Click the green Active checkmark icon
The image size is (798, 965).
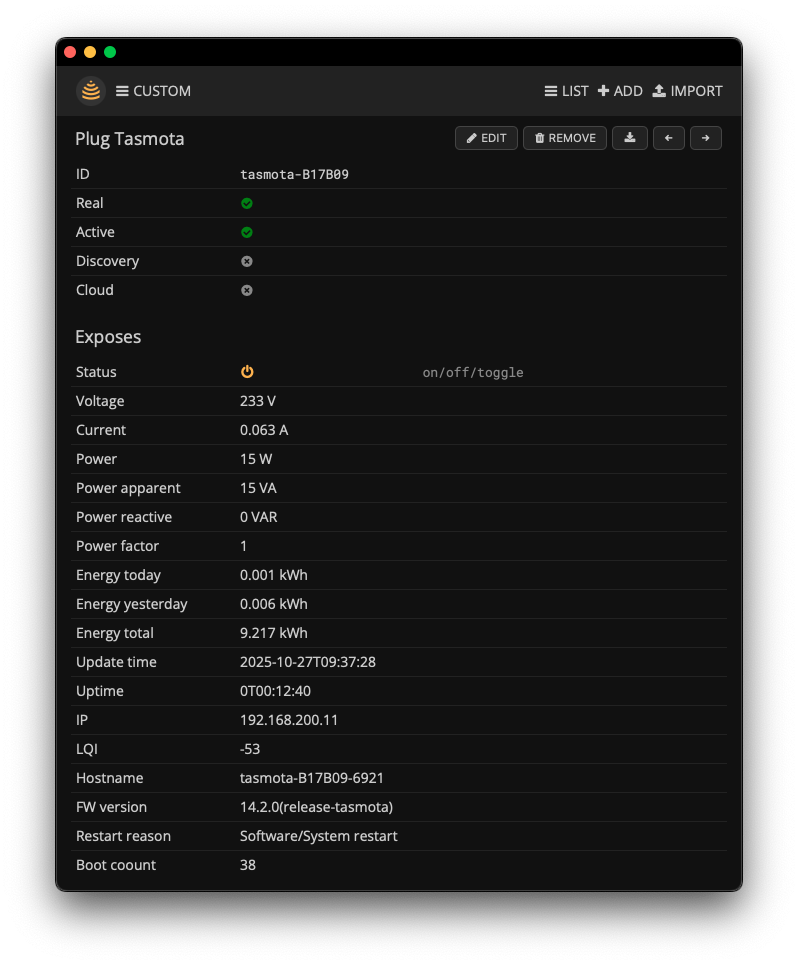coord(247,232)
